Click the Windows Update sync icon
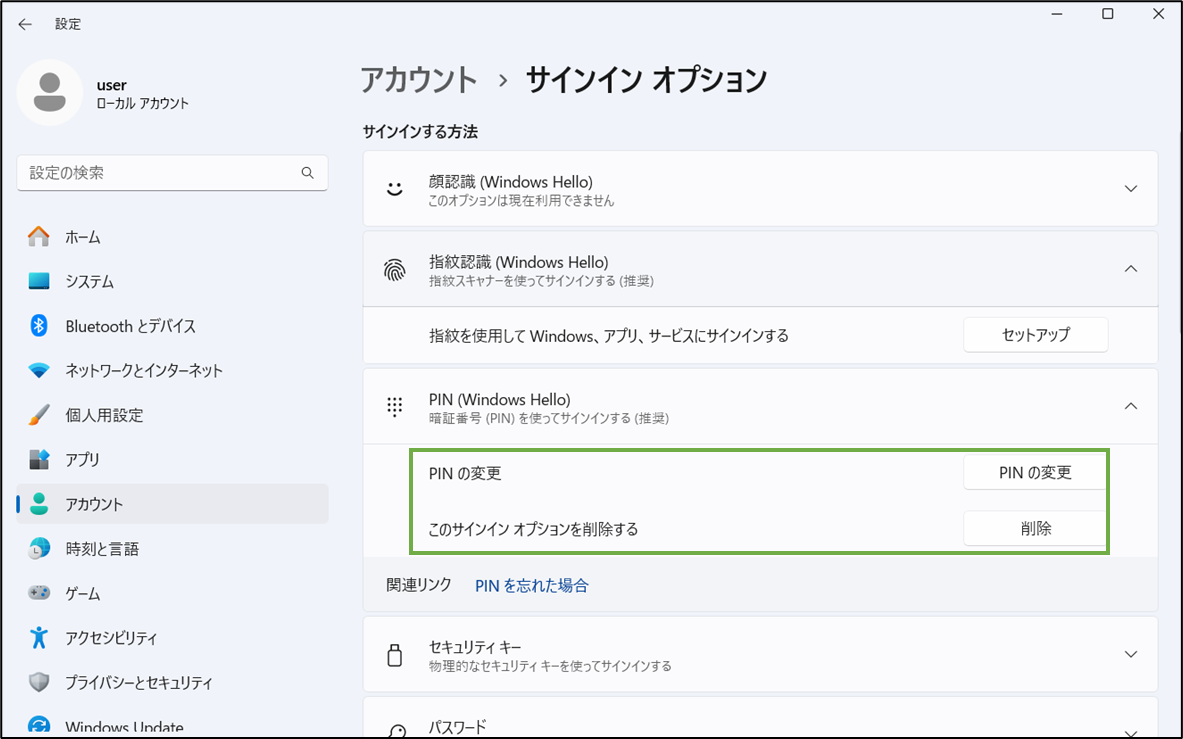The width and height of the screenshot is (1183, 739). [38, 725]
